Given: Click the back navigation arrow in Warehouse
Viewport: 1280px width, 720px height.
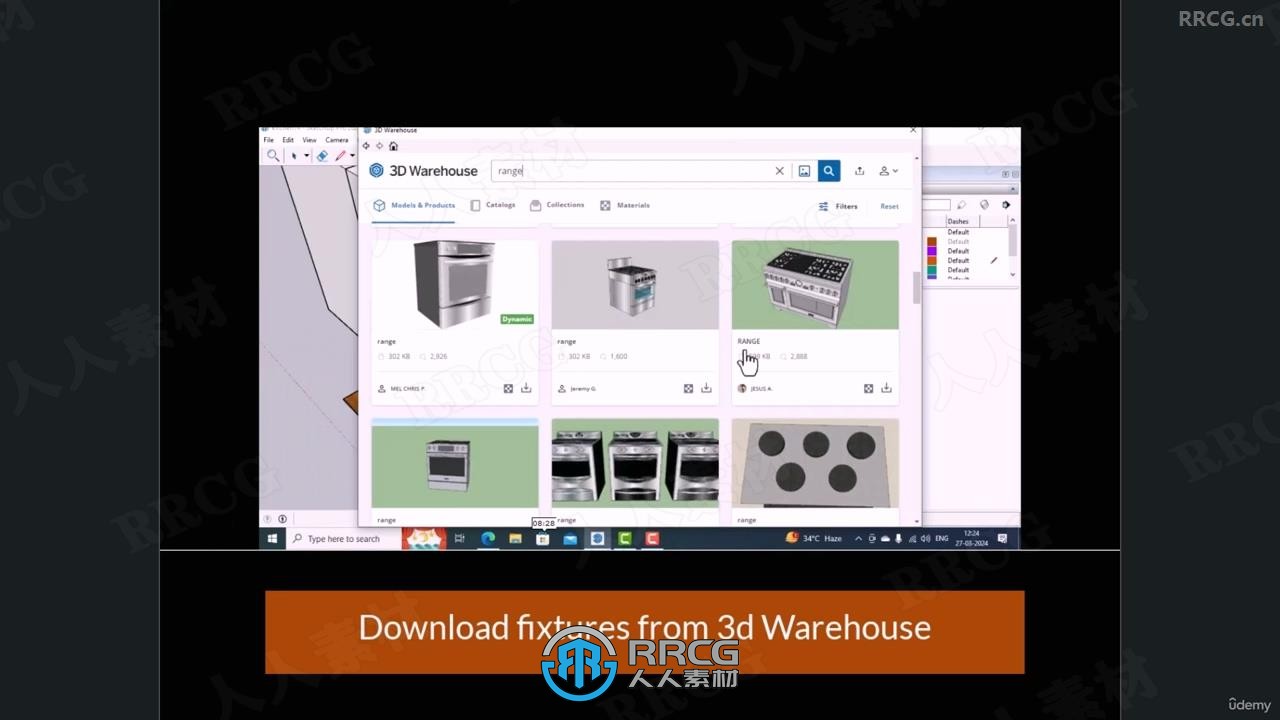Looking at the screenshot, I should [366, 146].
